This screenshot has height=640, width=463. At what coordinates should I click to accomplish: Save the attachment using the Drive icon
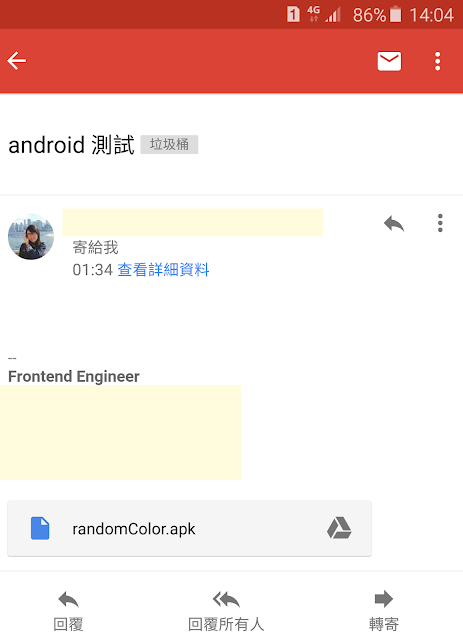click(x=339, y=528)
